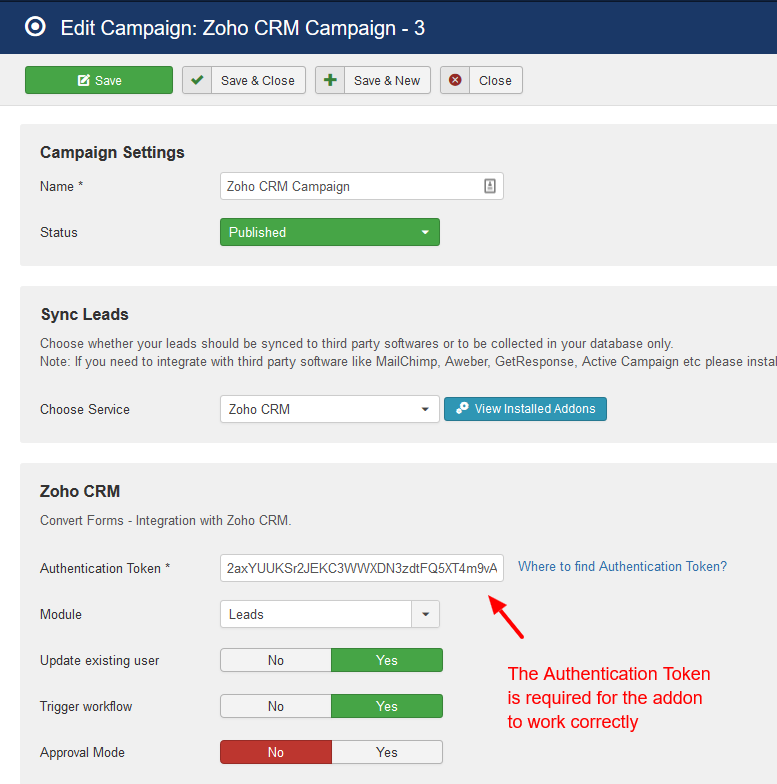Screen dimensions: 777x784
Task: Click the red X icon of Close
Action: (455, 80)
